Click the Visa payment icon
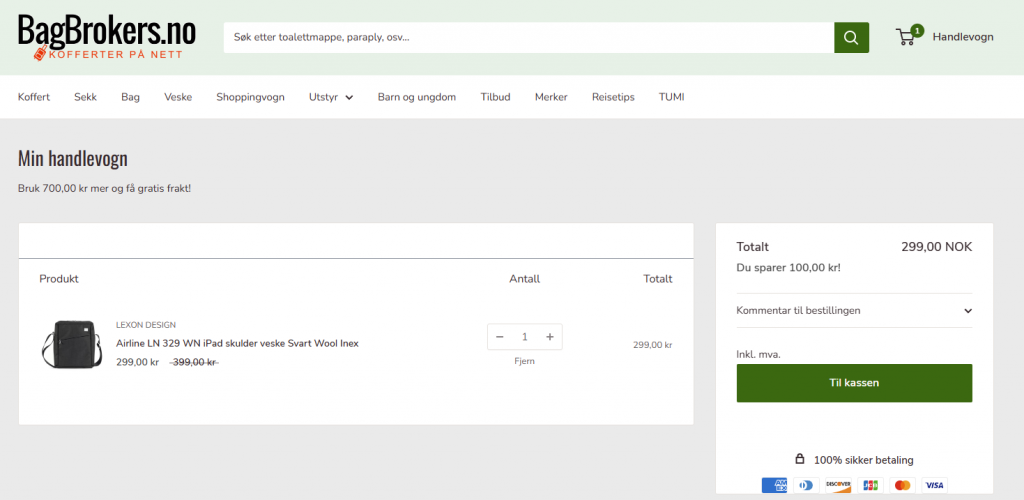 (935, 485)
